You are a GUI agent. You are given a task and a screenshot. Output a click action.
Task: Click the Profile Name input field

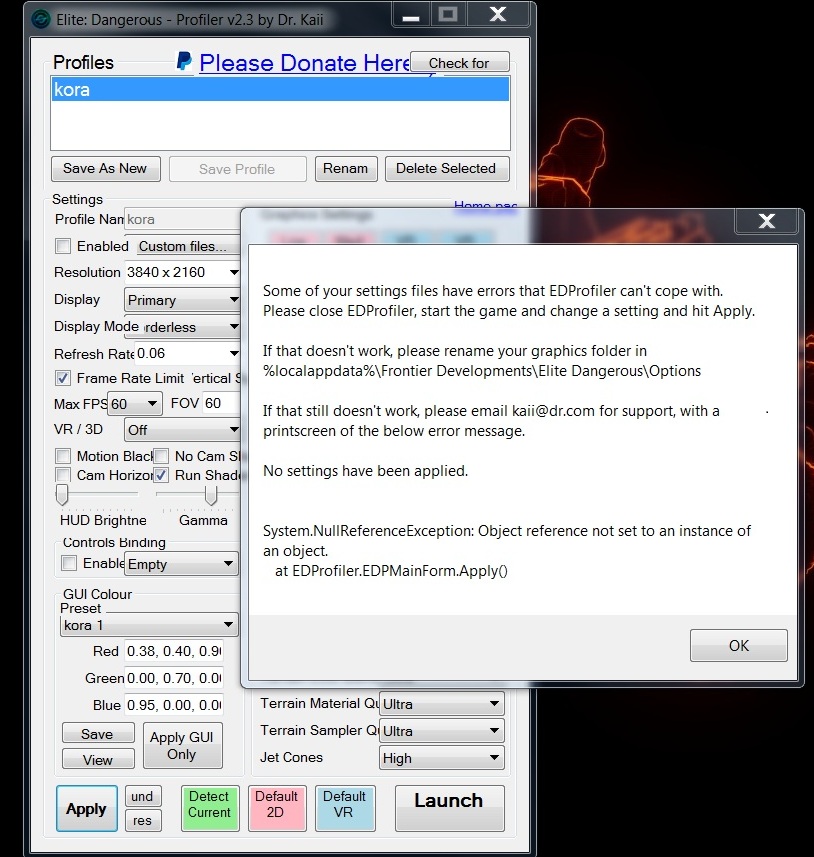click(183, 219)
